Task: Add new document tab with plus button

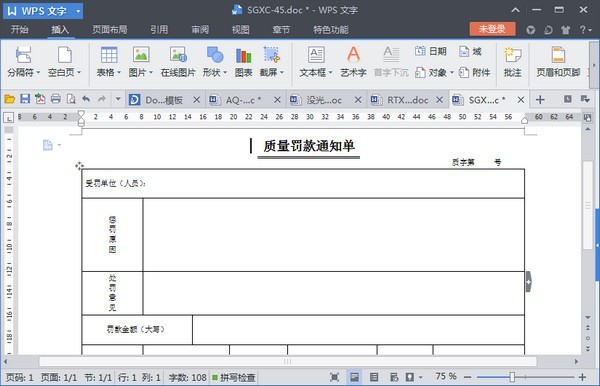Action: pyautogui.click(x=540, y=100)
